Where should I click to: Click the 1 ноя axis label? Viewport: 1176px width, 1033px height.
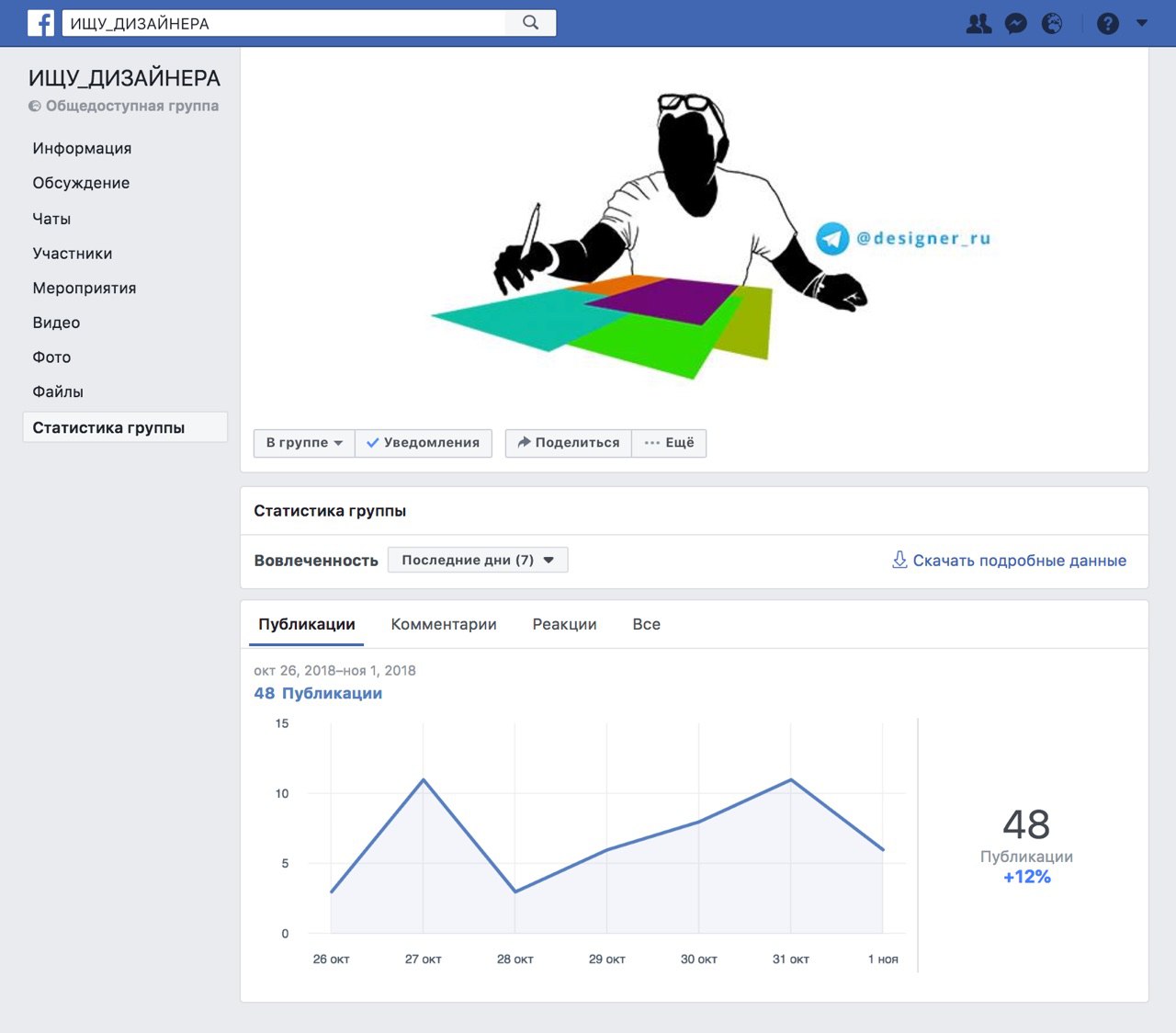click(x=883, y=959)
